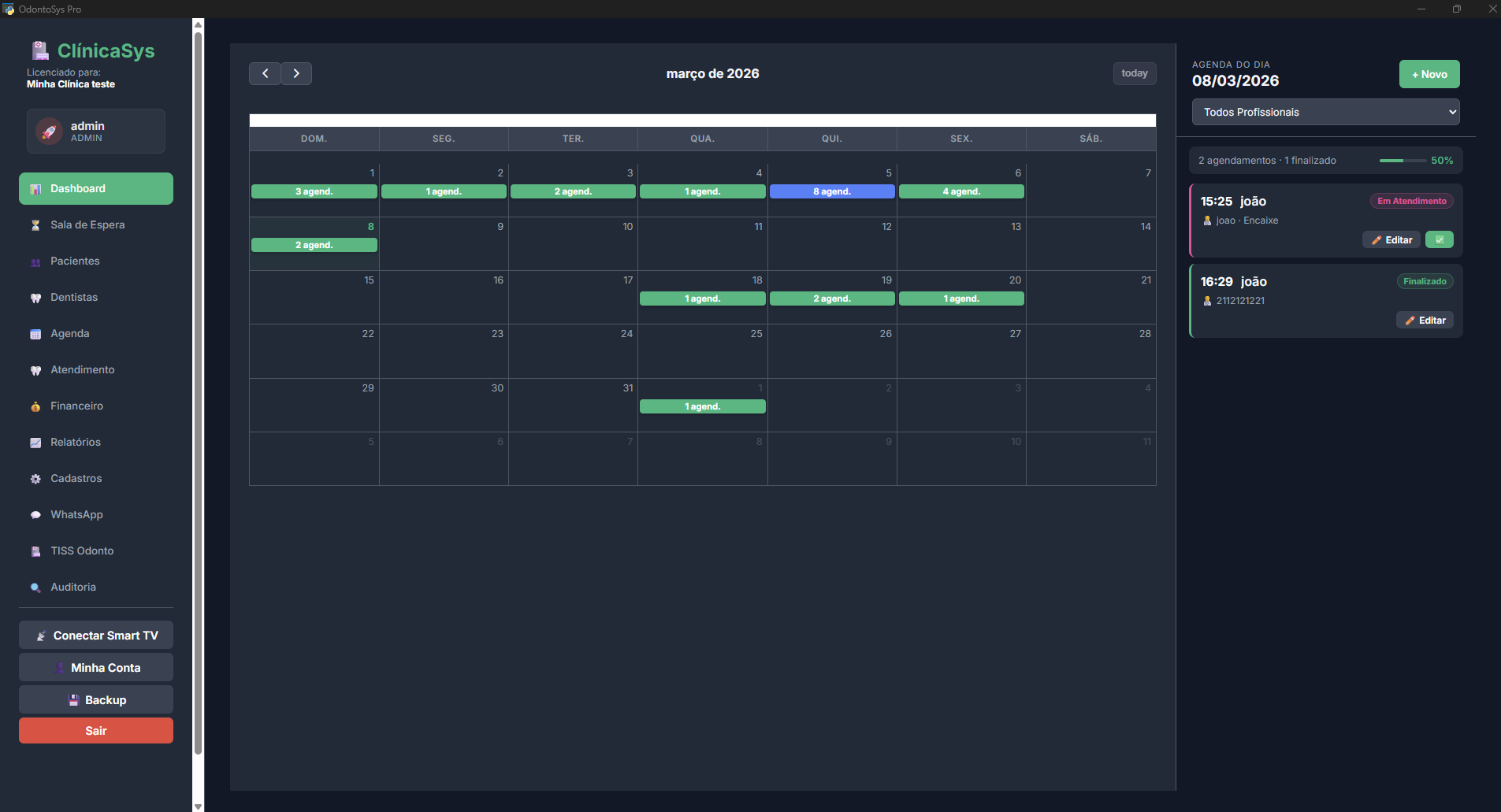Open Pacientes via its people icon
Screen dimensions: 1501x812
[x=35, y=261]
